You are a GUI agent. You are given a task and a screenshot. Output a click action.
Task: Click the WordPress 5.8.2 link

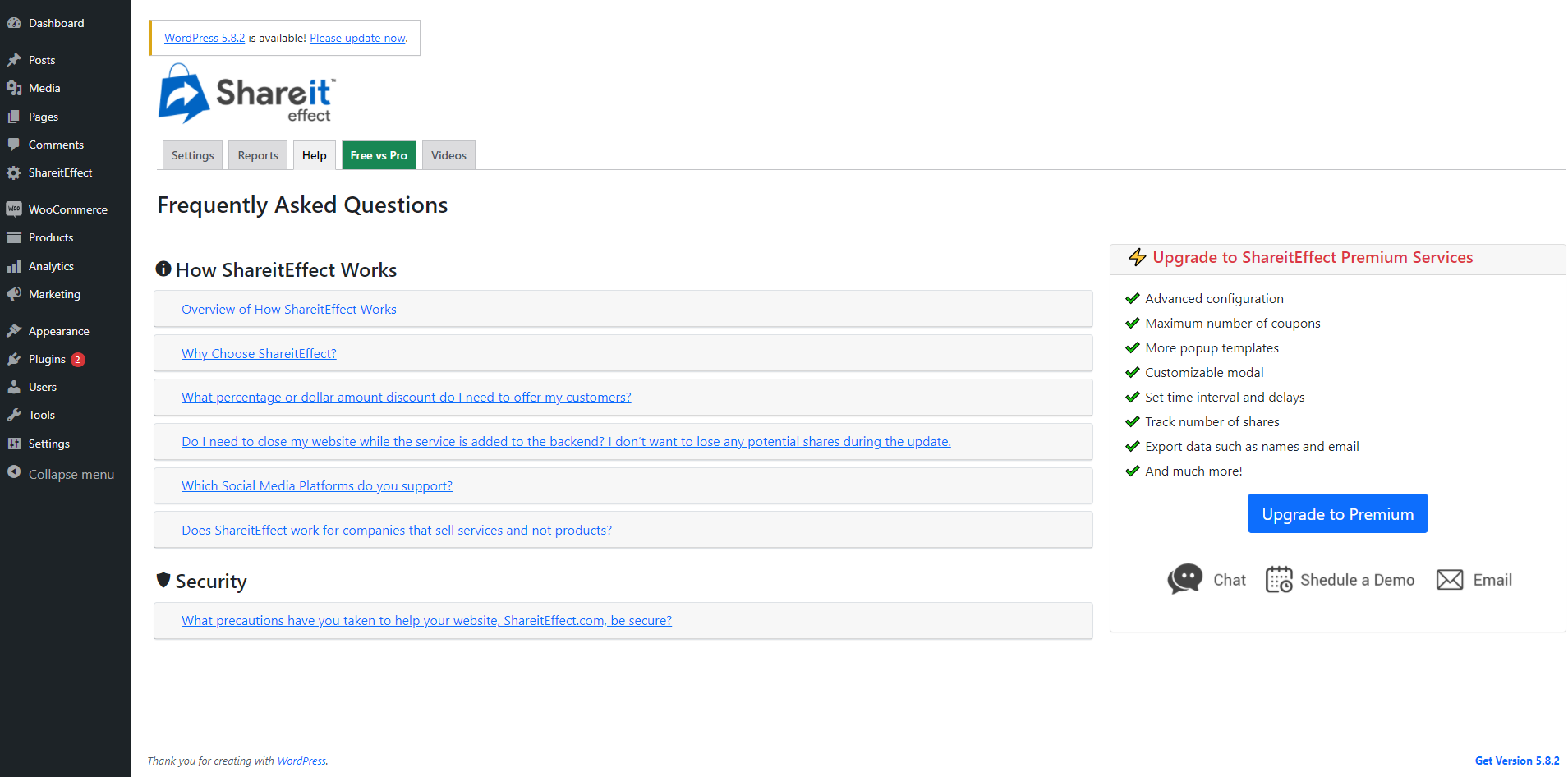tap(205, 38)
